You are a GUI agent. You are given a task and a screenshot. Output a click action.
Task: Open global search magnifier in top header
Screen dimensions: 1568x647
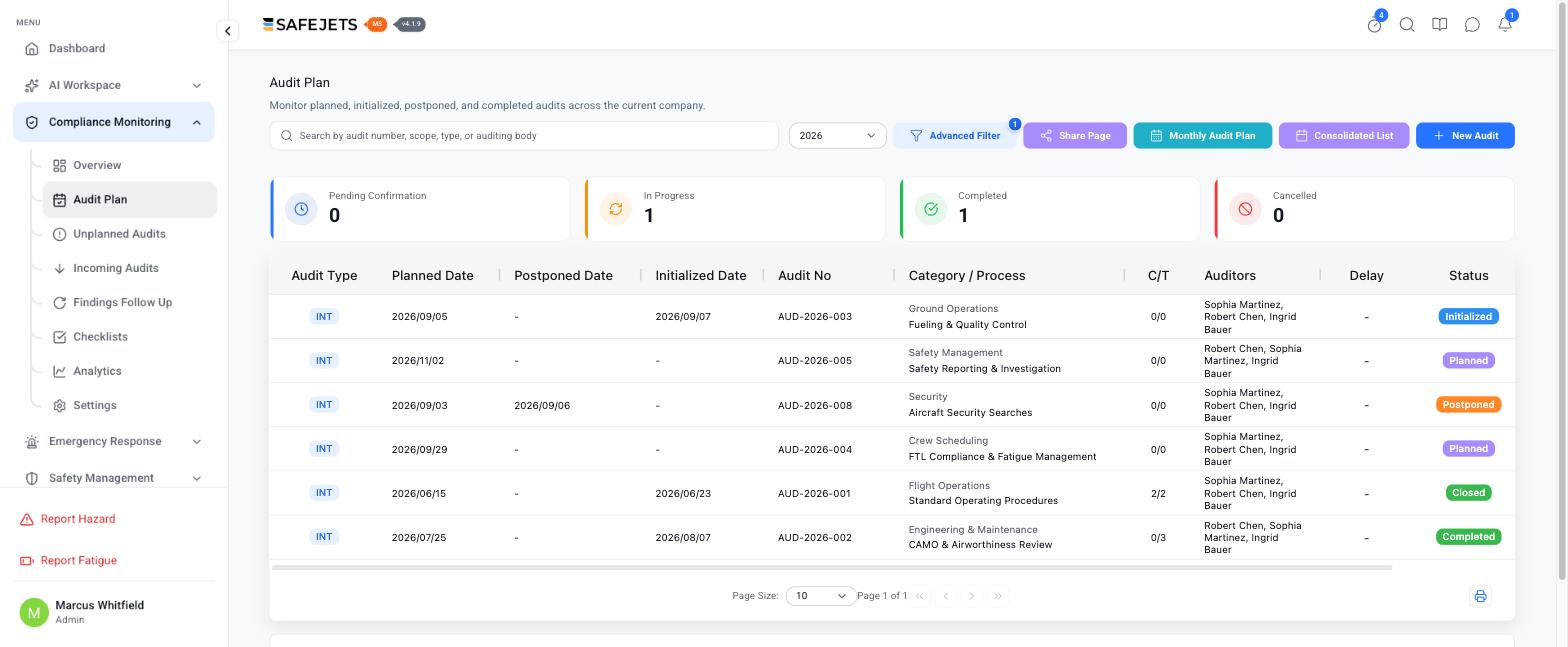tap(1407, 25)
